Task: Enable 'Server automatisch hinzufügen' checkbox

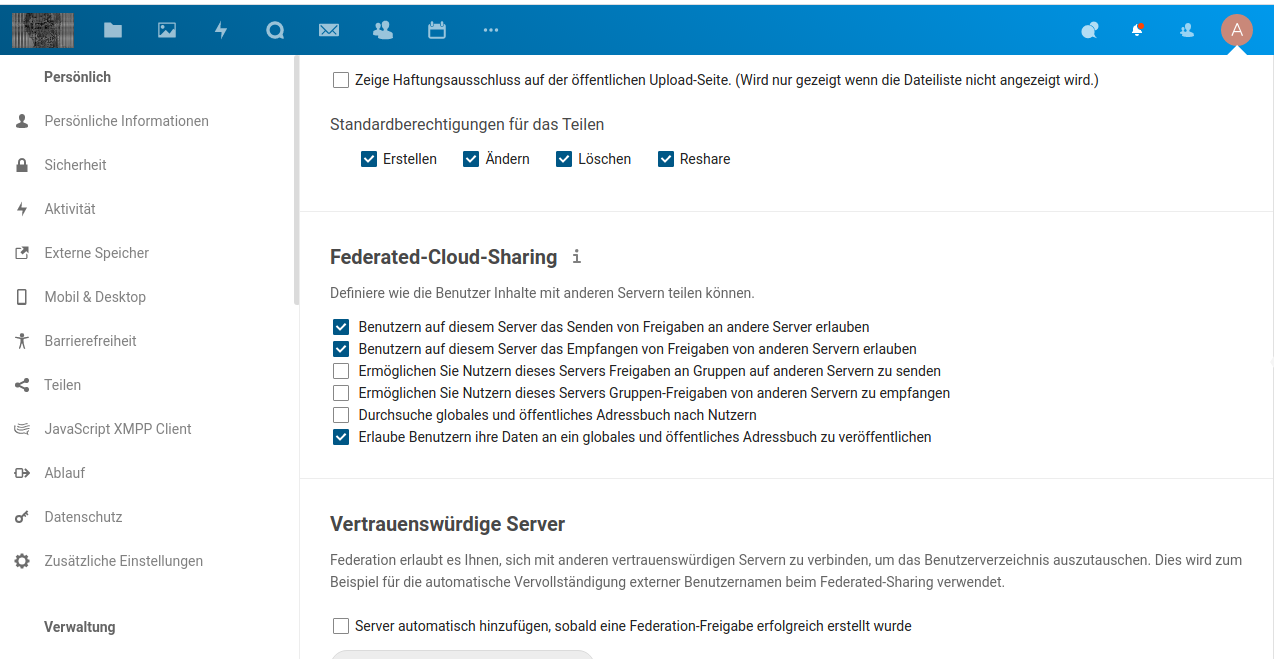Action: [341, 626]
